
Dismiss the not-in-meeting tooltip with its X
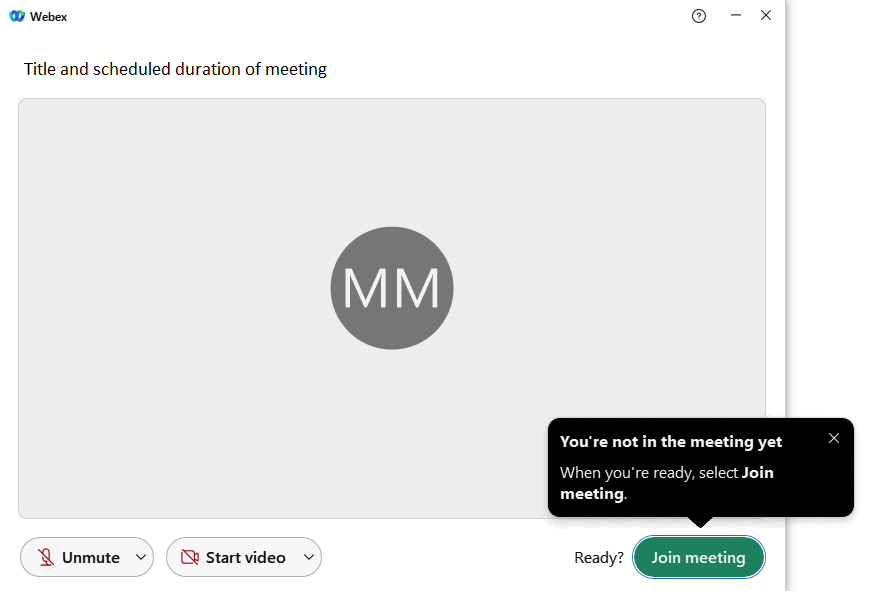(834, 438)
